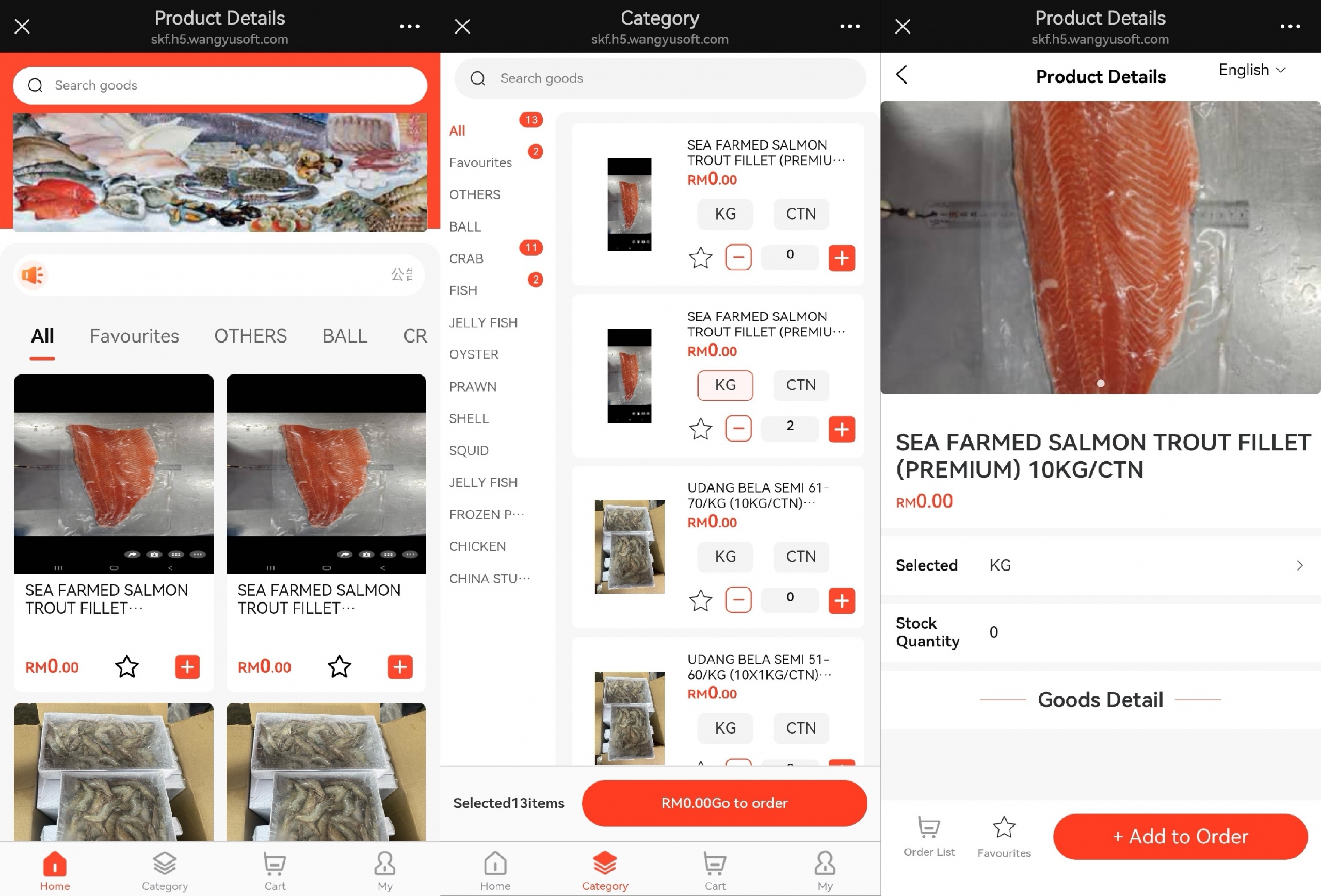
Task: Open the three-dots menu on the Category page
Action: (x=849, y=26)
